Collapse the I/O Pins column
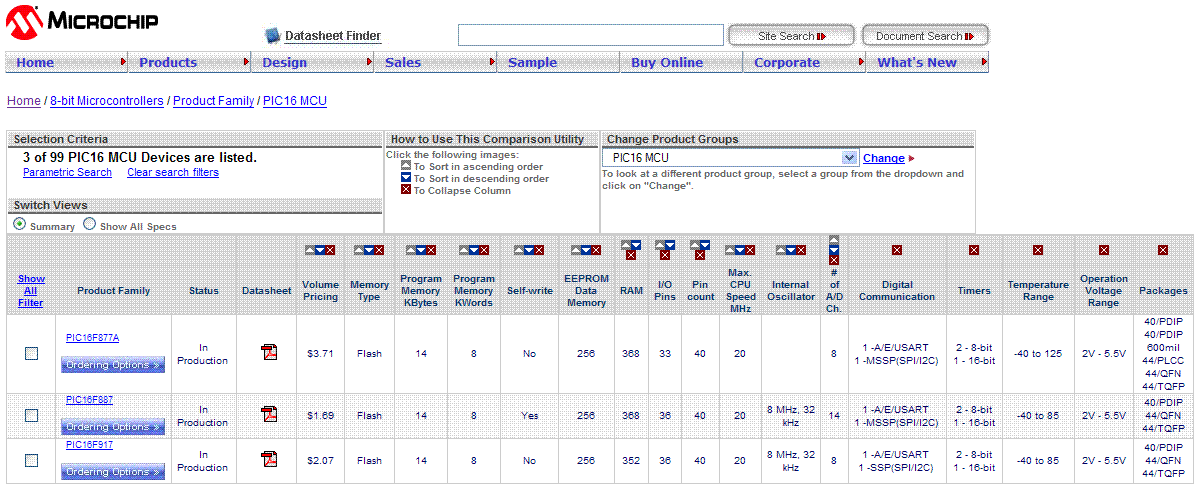The image size is (1198, 486). point(665,255)
